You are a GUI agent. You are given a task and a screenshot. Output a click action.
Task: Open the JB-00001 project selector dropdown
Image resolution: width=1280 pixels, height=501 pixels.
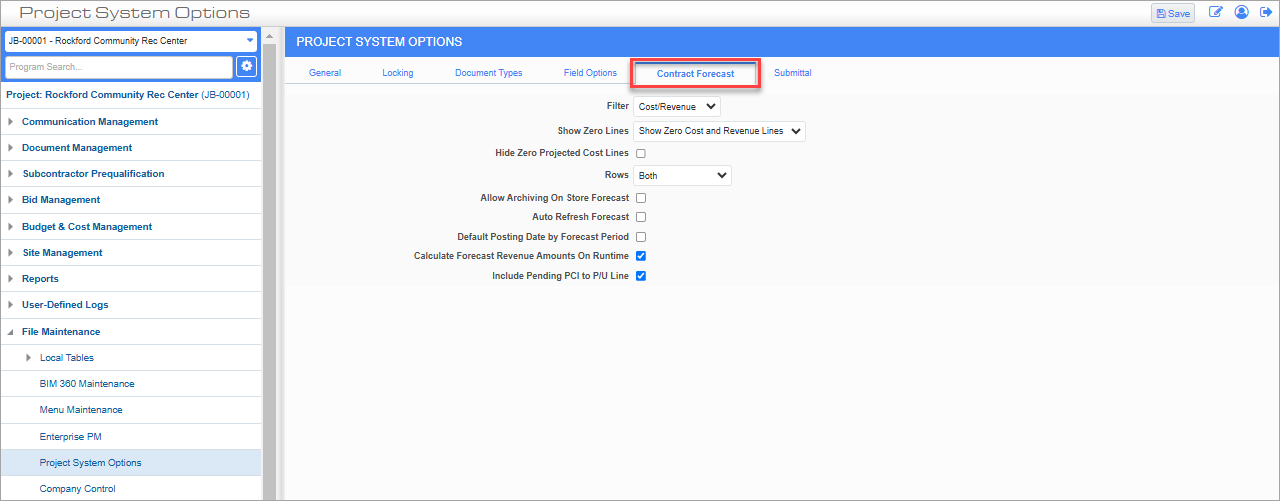pyautogui.click(x=131, y=41)
